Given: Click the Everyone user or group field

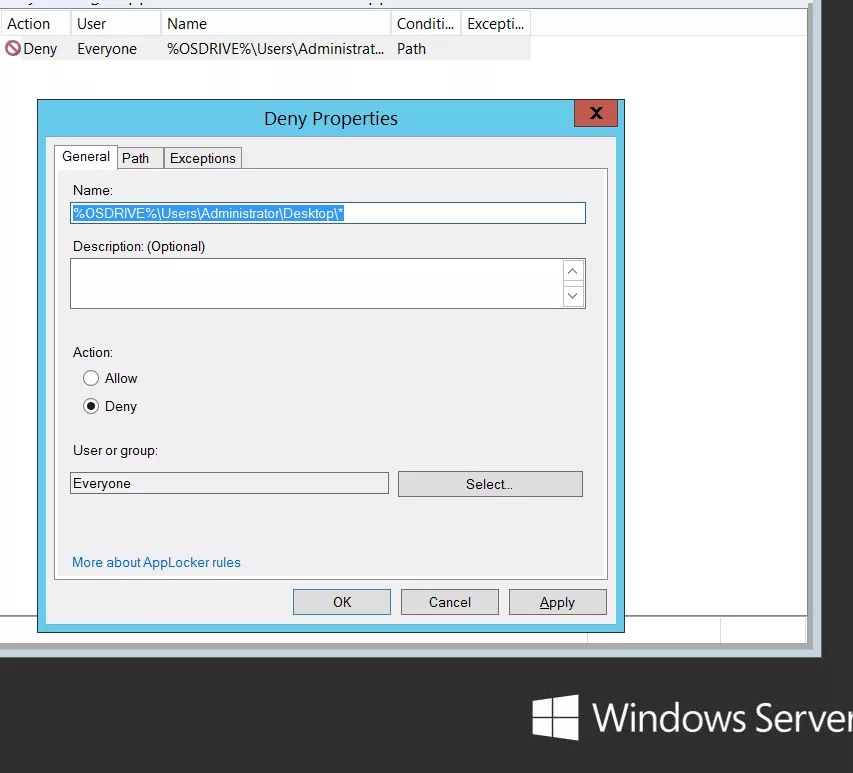Looking at the screenshot, I should click(229, 483).
